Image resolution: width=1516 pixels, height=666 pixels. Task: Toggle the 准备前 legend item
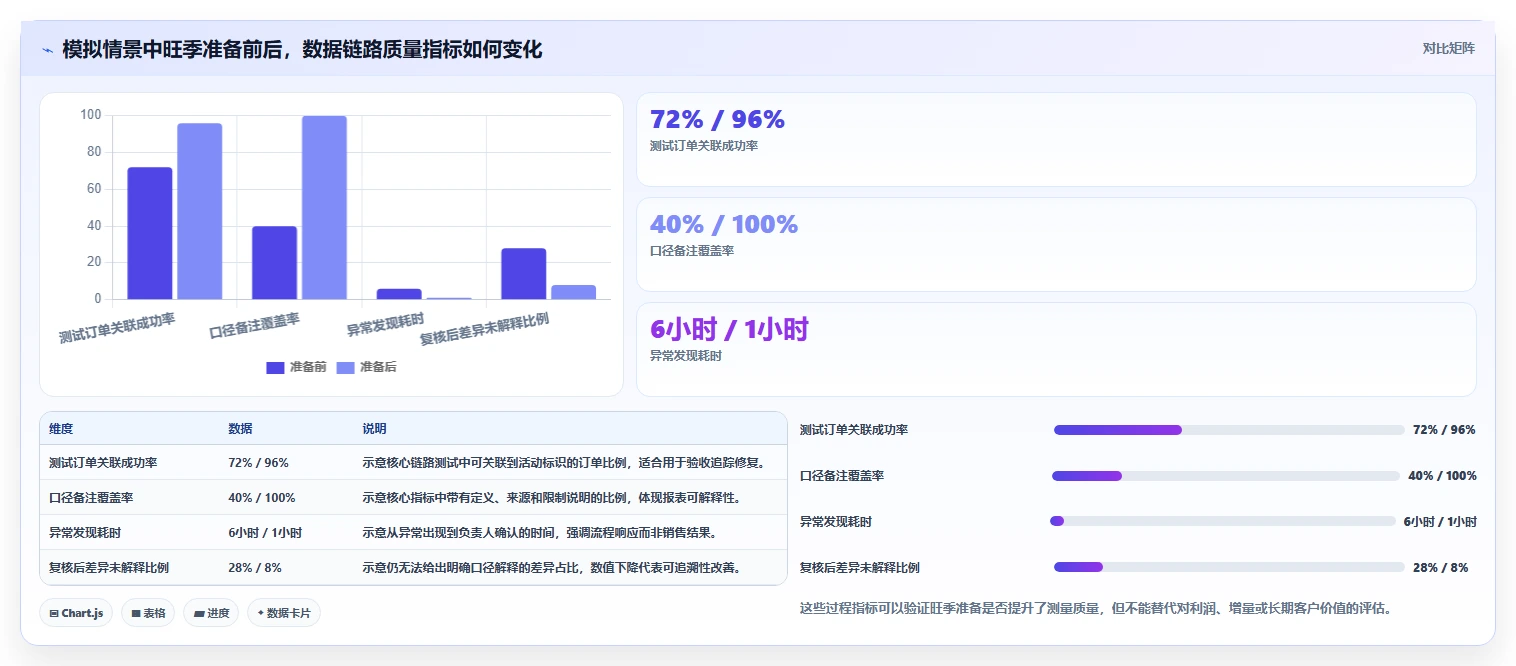(296, 367)
